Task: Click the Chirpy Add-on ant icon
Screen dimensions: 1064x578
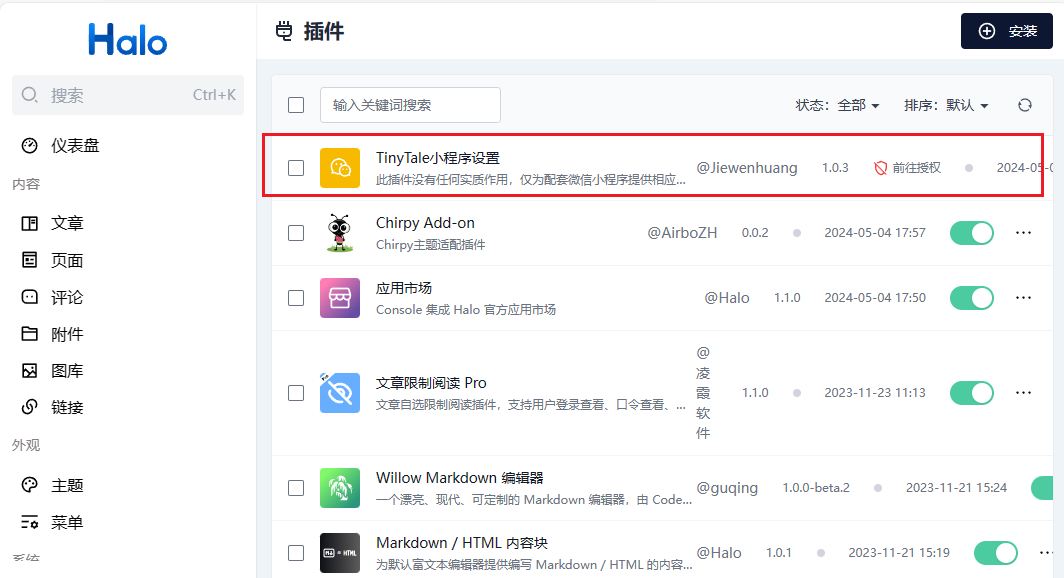Action: click(340, 233)
